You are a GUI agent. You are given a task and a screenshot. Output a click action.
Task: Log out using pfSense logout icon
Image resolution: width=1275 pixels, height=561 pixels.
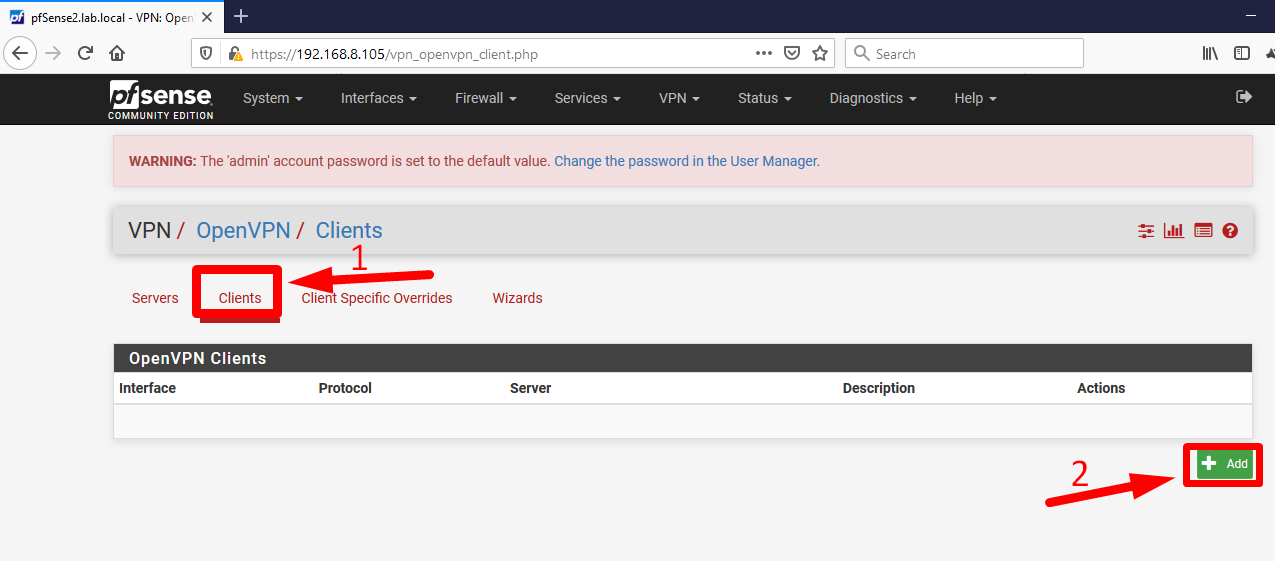pyautogui.click(x=1244, y=97)
